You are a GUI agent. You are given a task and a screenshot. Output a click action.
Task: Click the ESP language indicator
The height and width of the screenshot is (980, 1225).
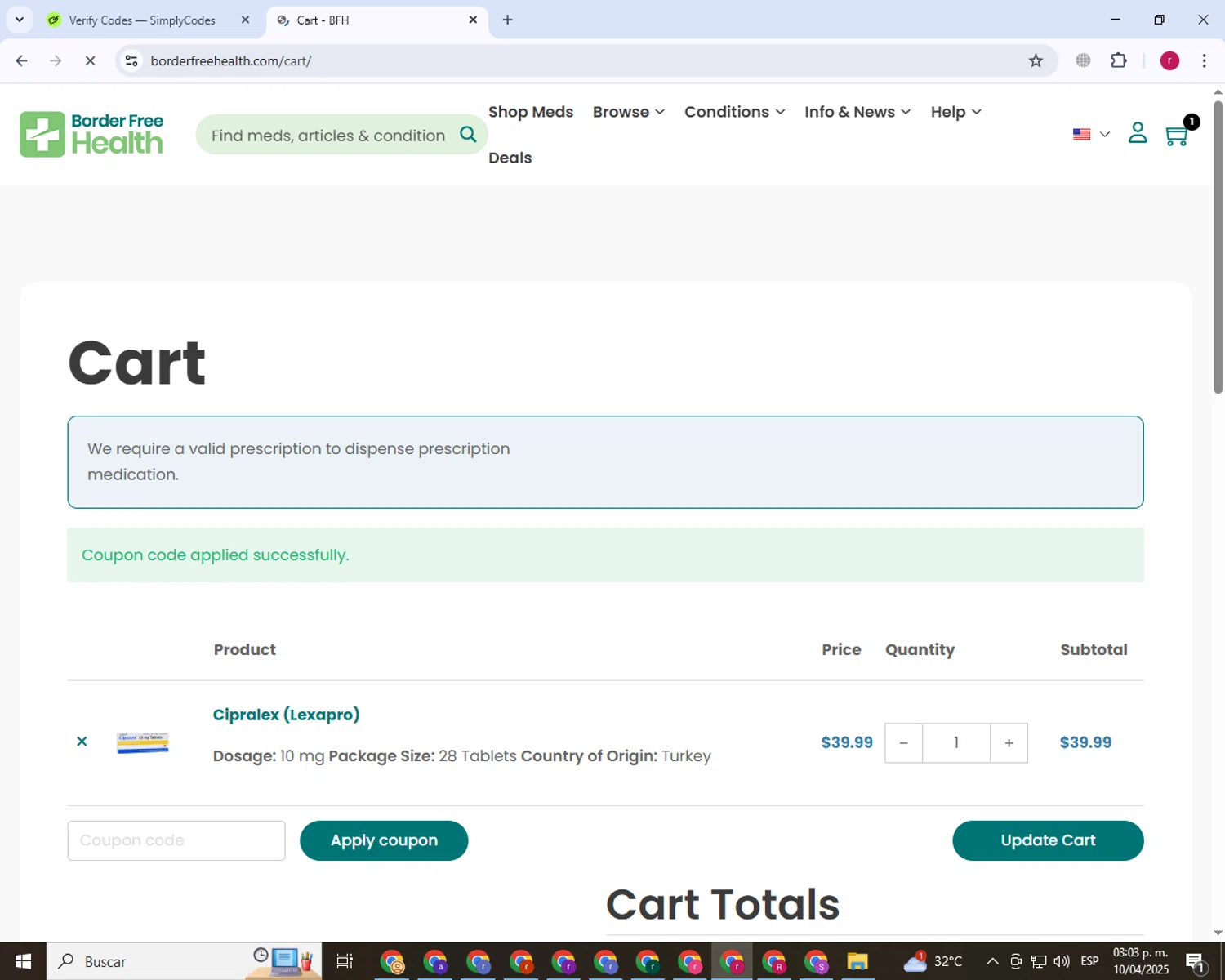pyautogui.click(x=1089, y=961)
